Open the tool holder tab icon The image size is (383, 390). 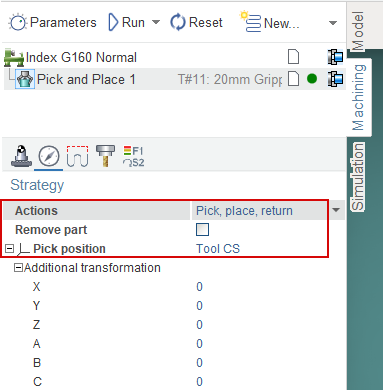105,156
